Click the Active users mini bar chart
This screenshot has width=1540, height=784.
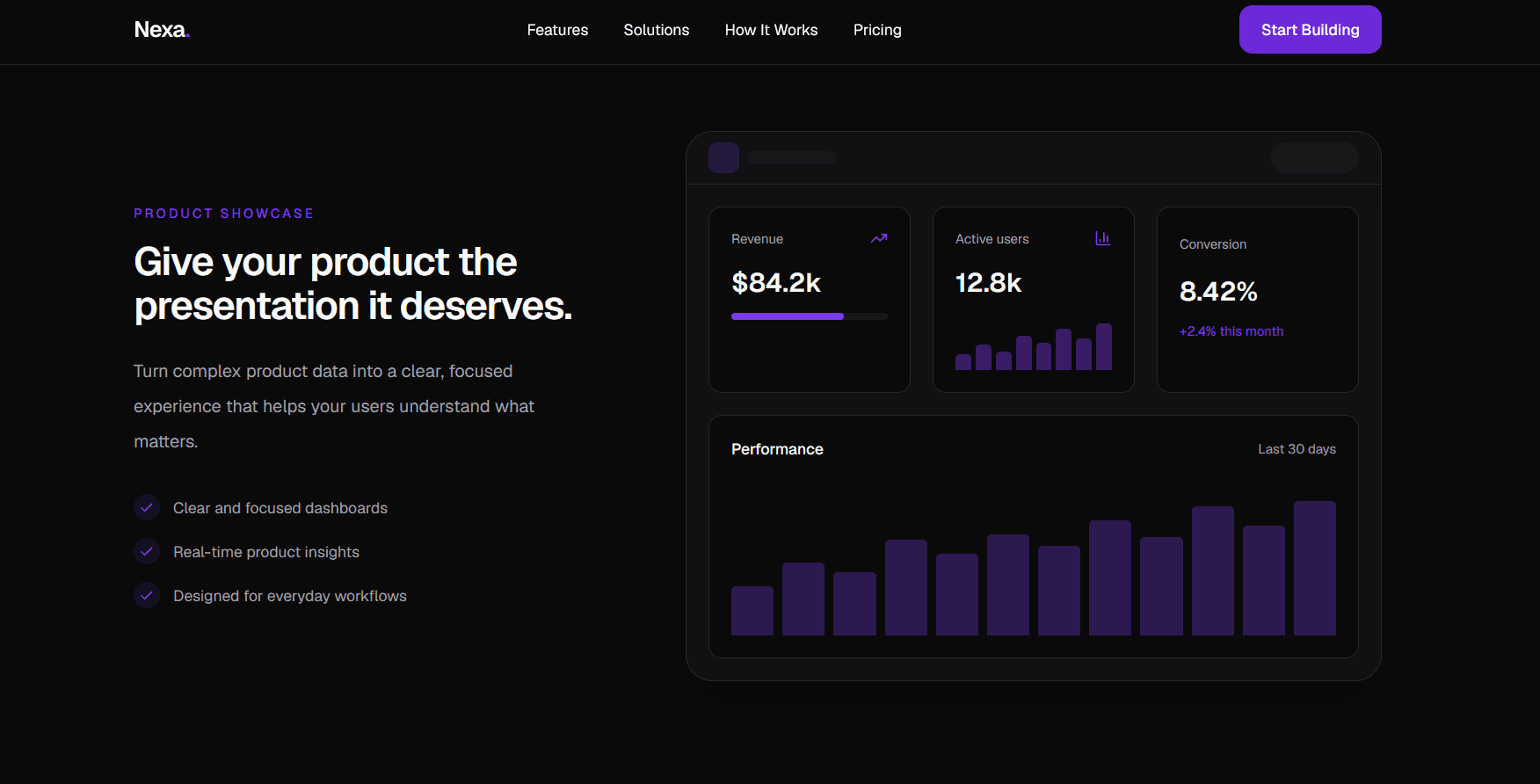(1034, 346)
